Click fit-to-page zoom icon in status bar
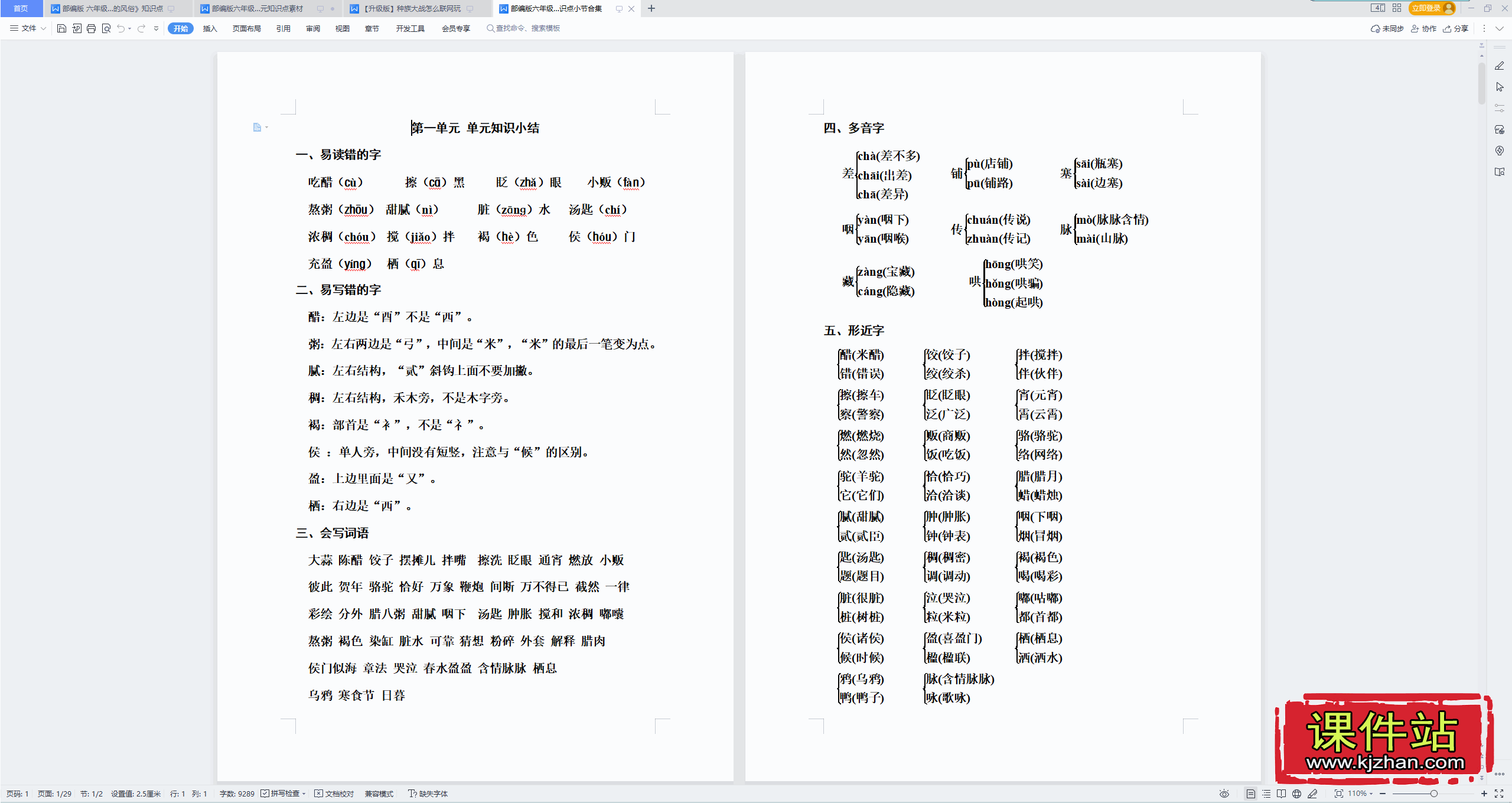 [1338, 794]
